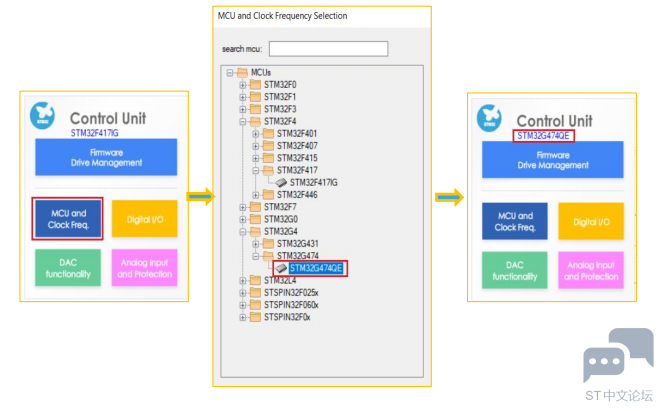Expand the STM32F407 subfolder
This screenshot has width=662, height=411.
[x=256, y=146]
